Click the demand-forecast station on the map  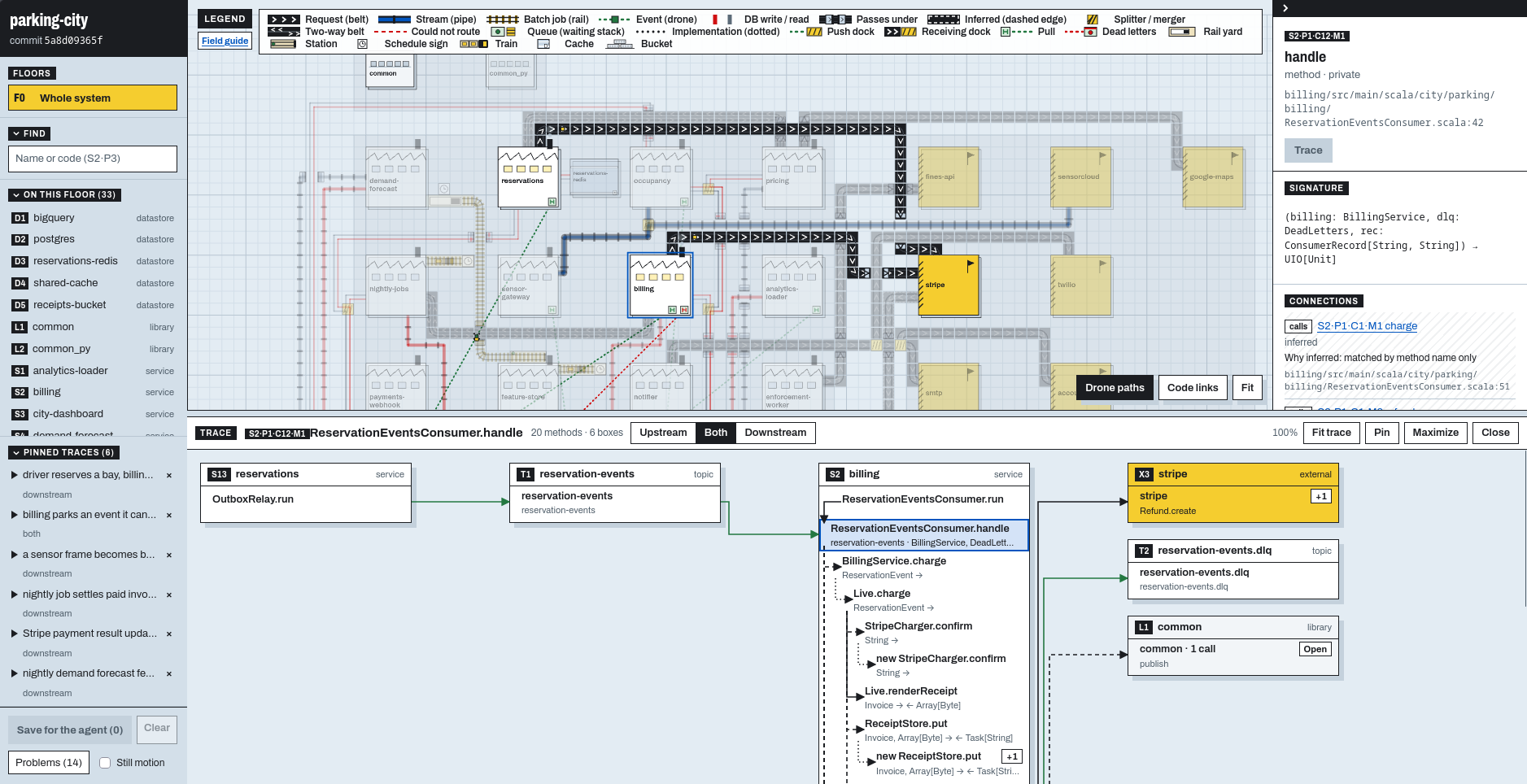coord(396,178)
